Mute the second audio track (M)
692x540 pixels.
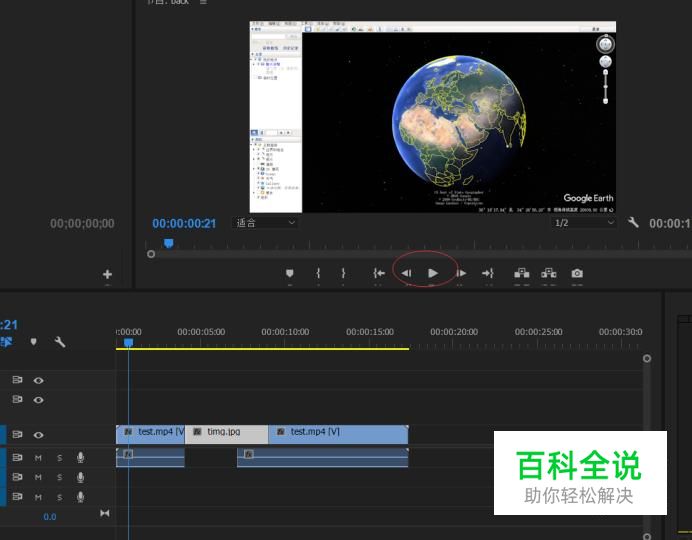coord(38,477)
